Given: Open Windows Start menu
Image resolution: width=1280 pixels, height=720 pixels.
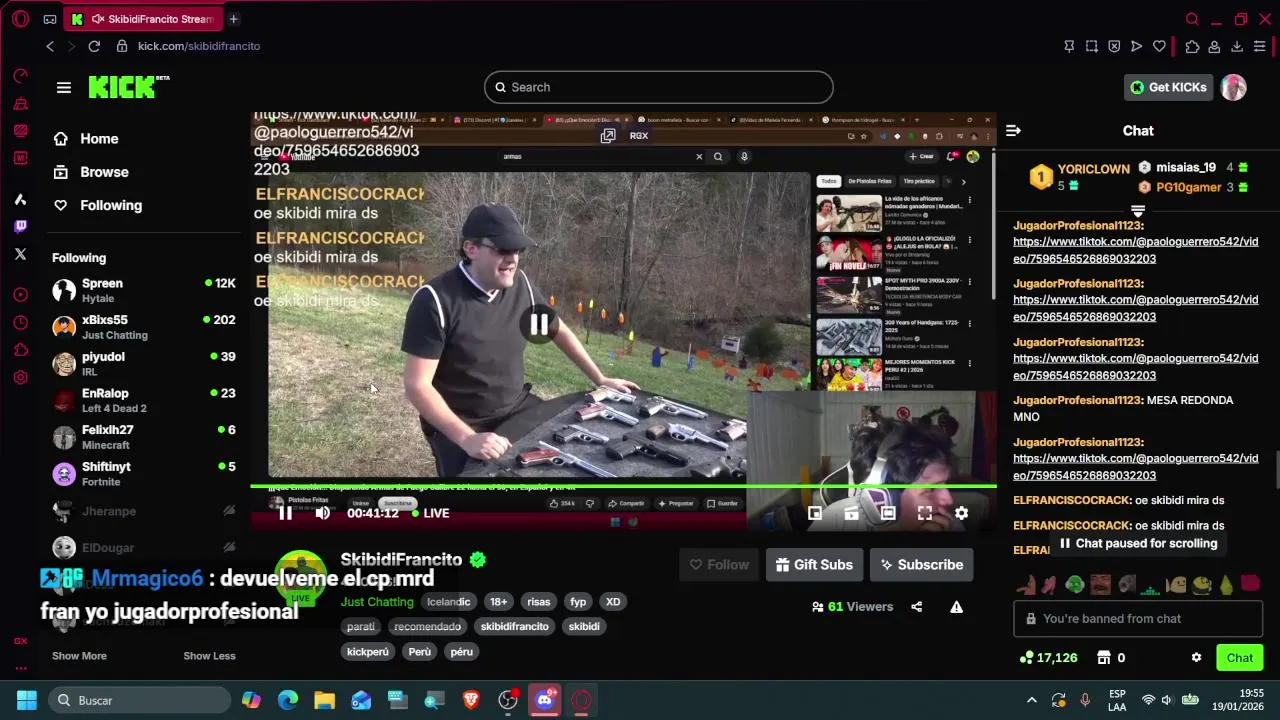Looking at the screenshot, I should coord(27,700).
